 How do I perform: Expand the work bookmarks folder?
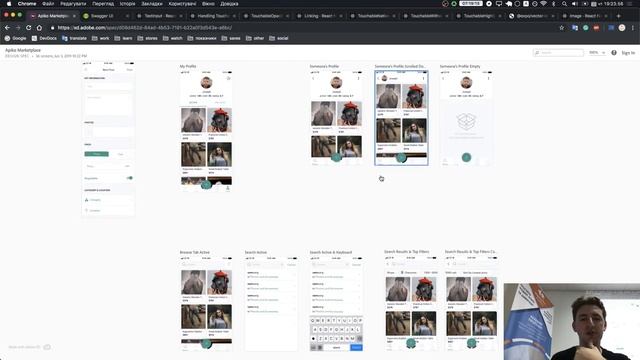(100, 38)
